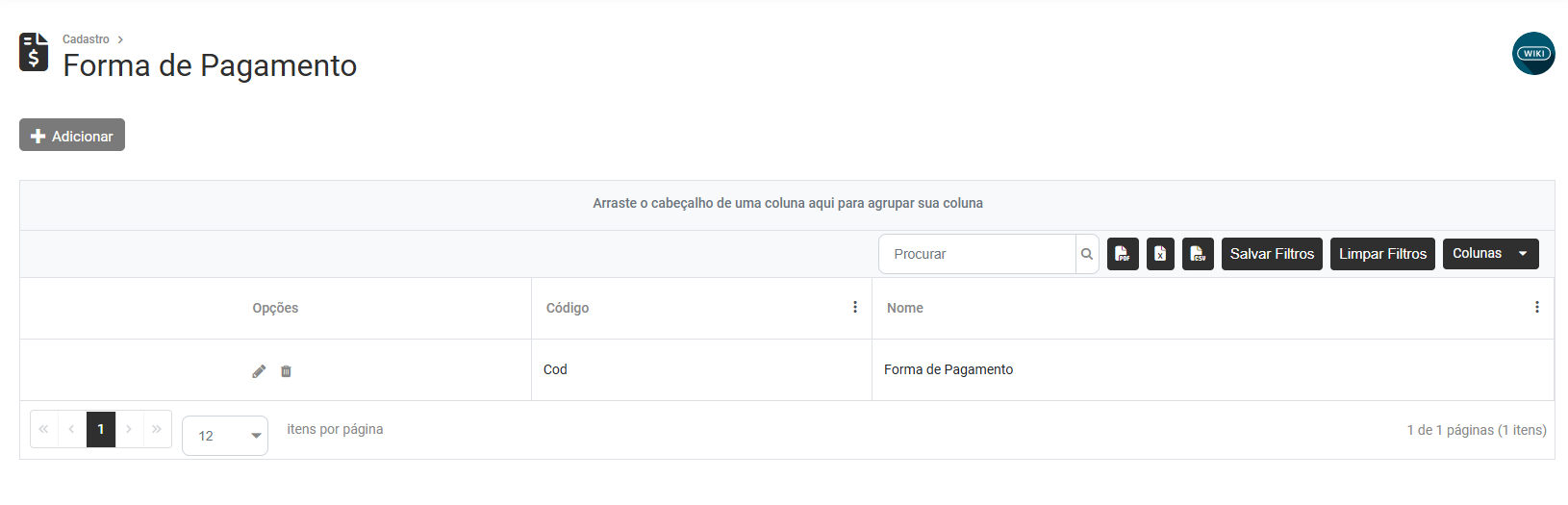Focus the Procurar search field

[977, 254]
